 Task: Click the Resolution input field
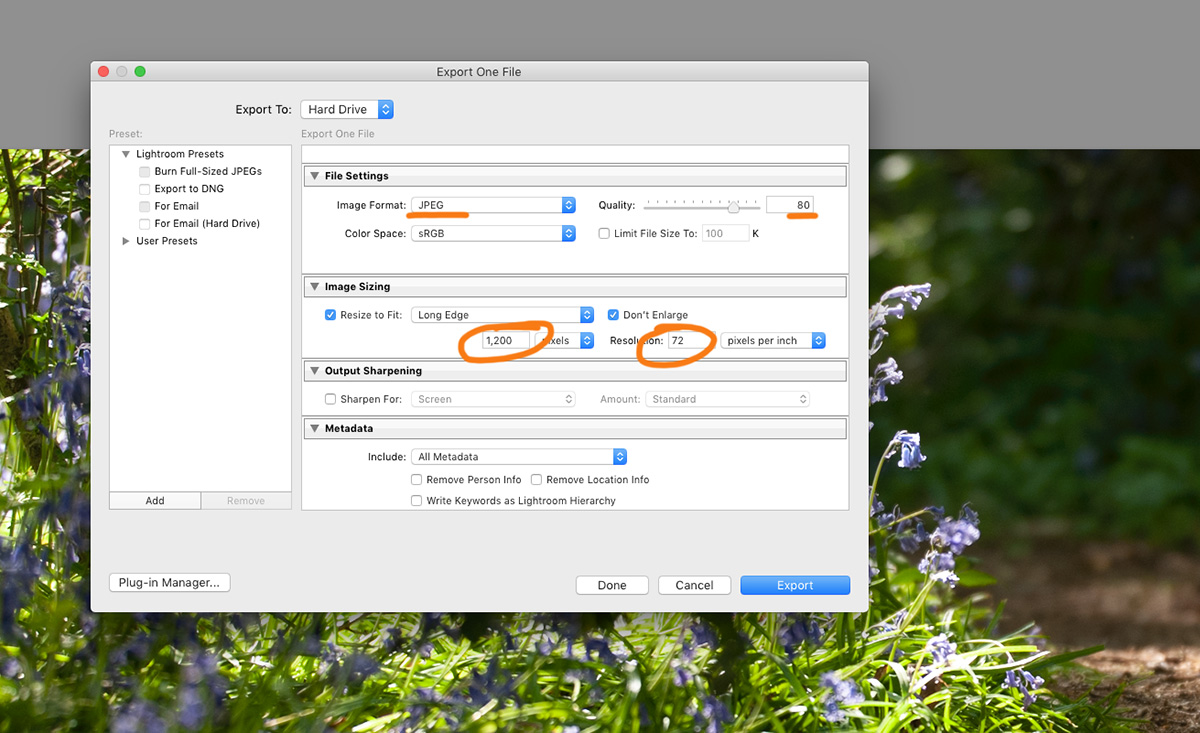pyautogui.click(x=689, y=341)
